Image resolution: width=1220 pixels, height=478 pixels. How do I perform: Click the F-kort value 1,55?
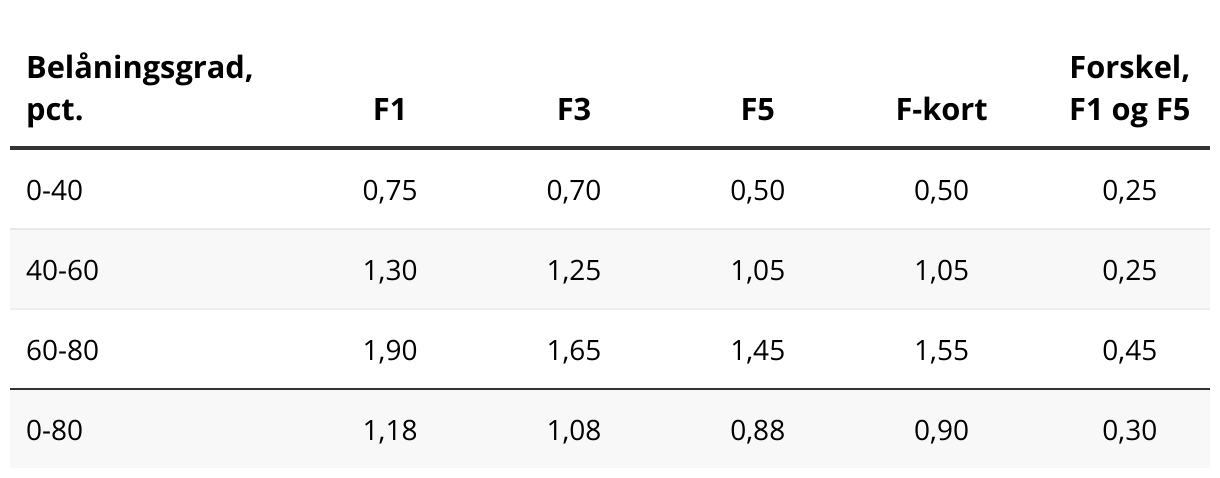pos(941,350)
